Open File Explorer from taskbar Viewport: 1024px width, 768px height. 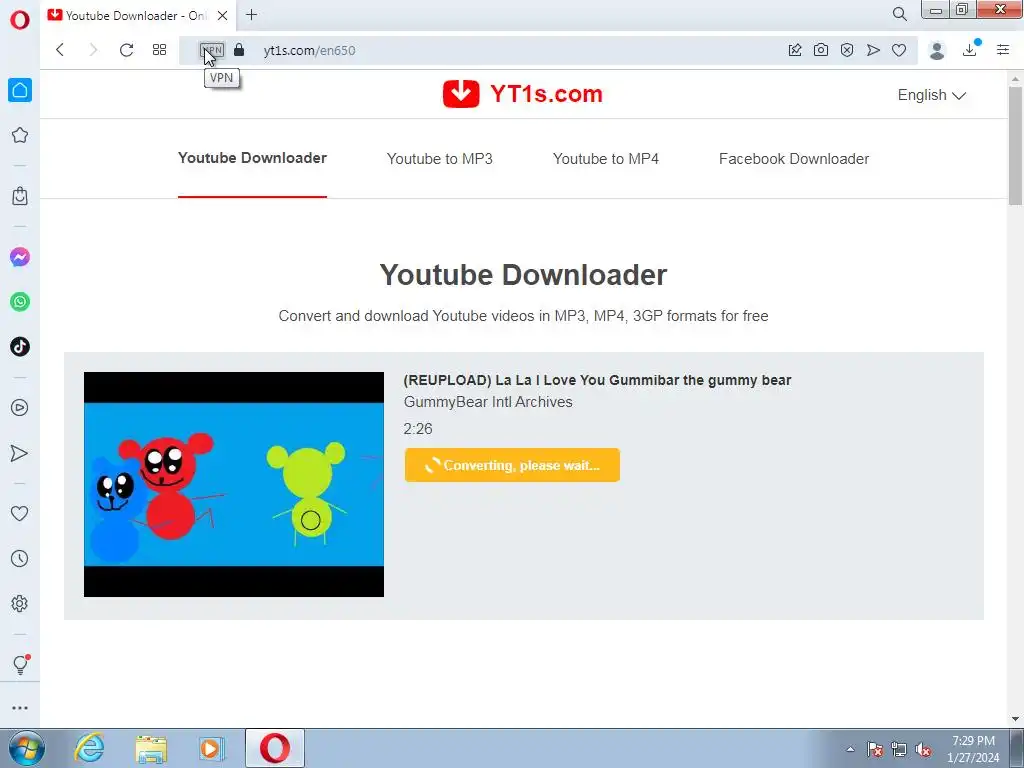click(x=151, y=748)
